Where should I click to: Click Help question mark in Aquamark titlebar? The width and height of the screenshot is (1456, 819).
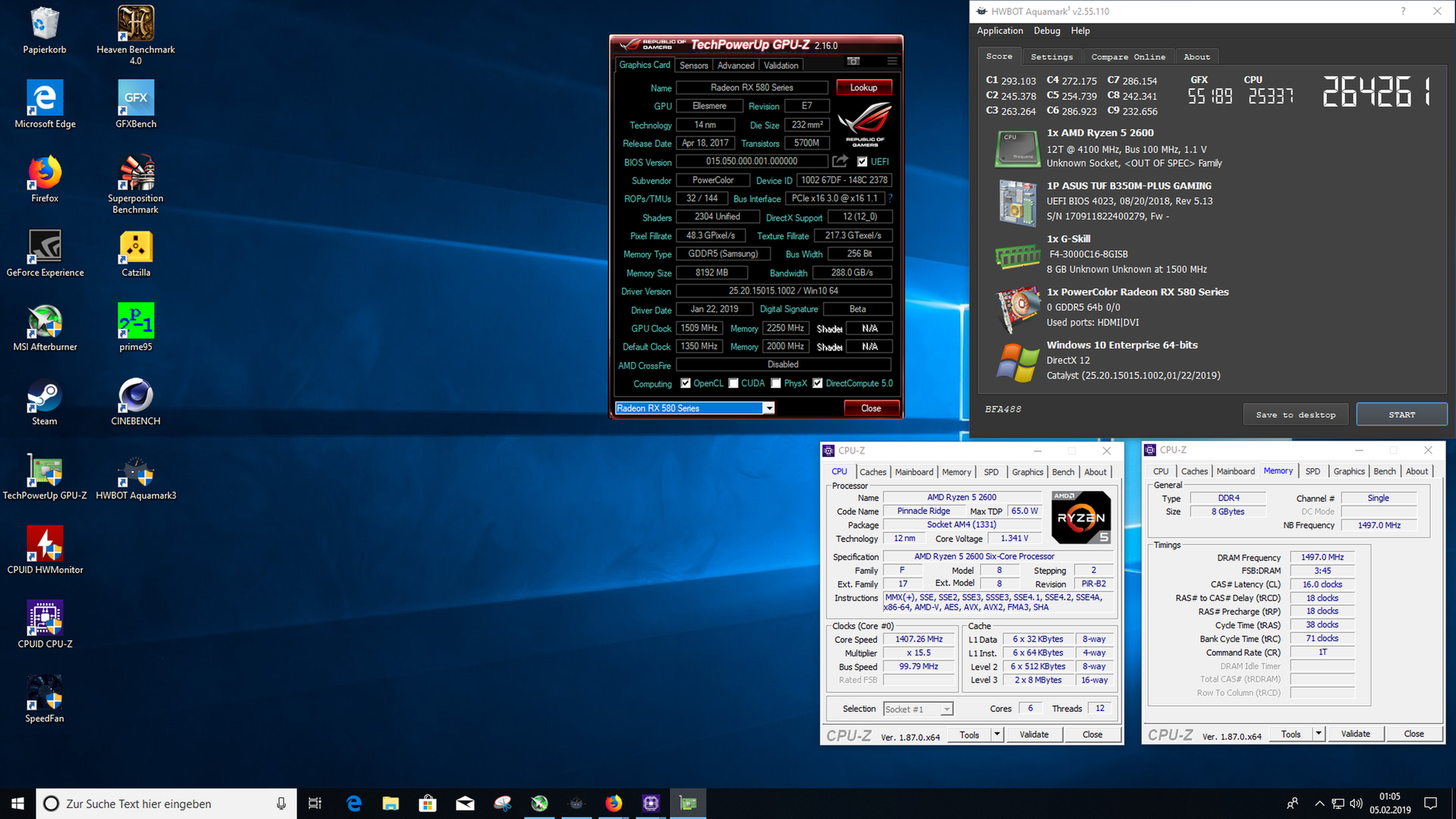(x=1402, y=11)
